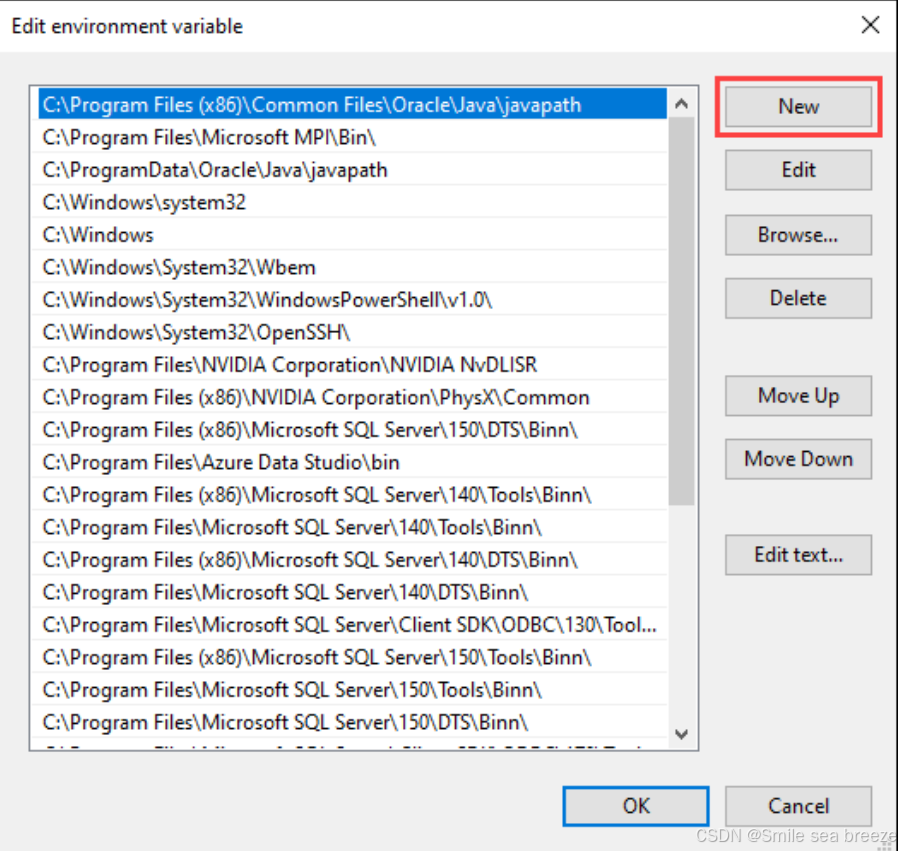Open the Browse... dialog button
Image resolution: width=901 pixels, height=851 pixels.
(798, 235)
